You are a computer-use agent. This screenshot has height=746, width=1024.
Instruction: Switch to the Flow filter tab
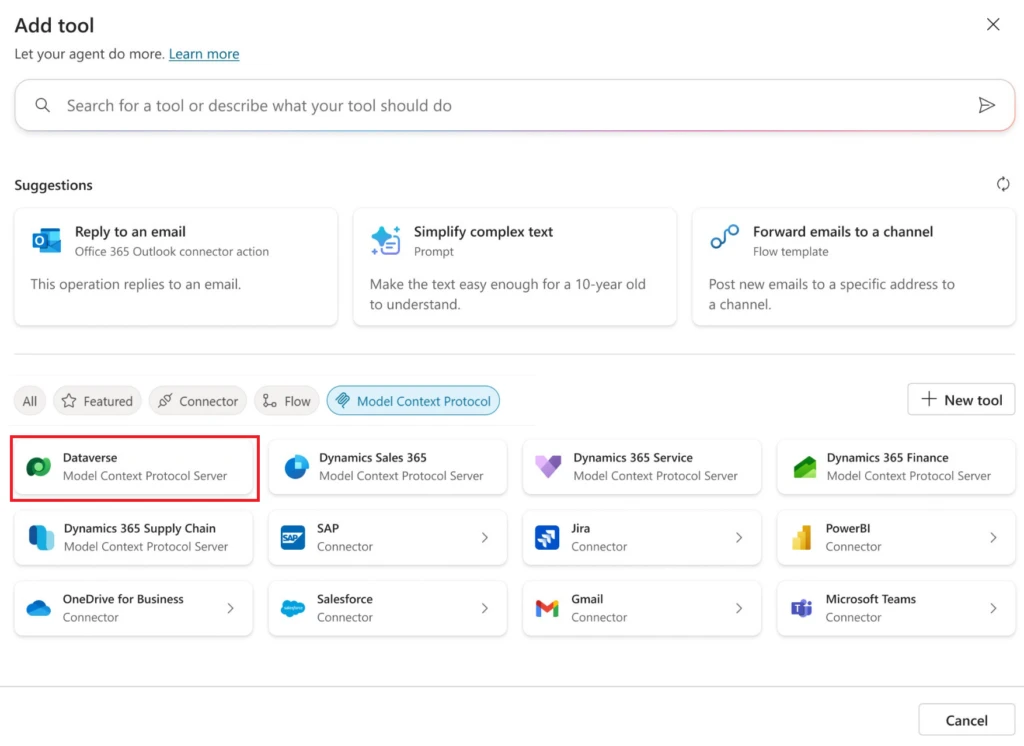point(286,401)
